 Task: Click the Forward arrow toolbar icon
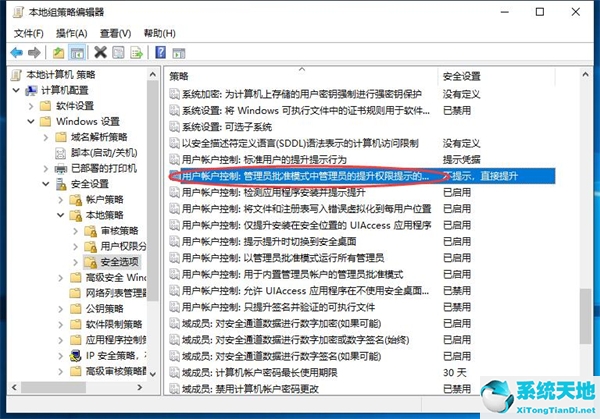[x=34, y=52]
